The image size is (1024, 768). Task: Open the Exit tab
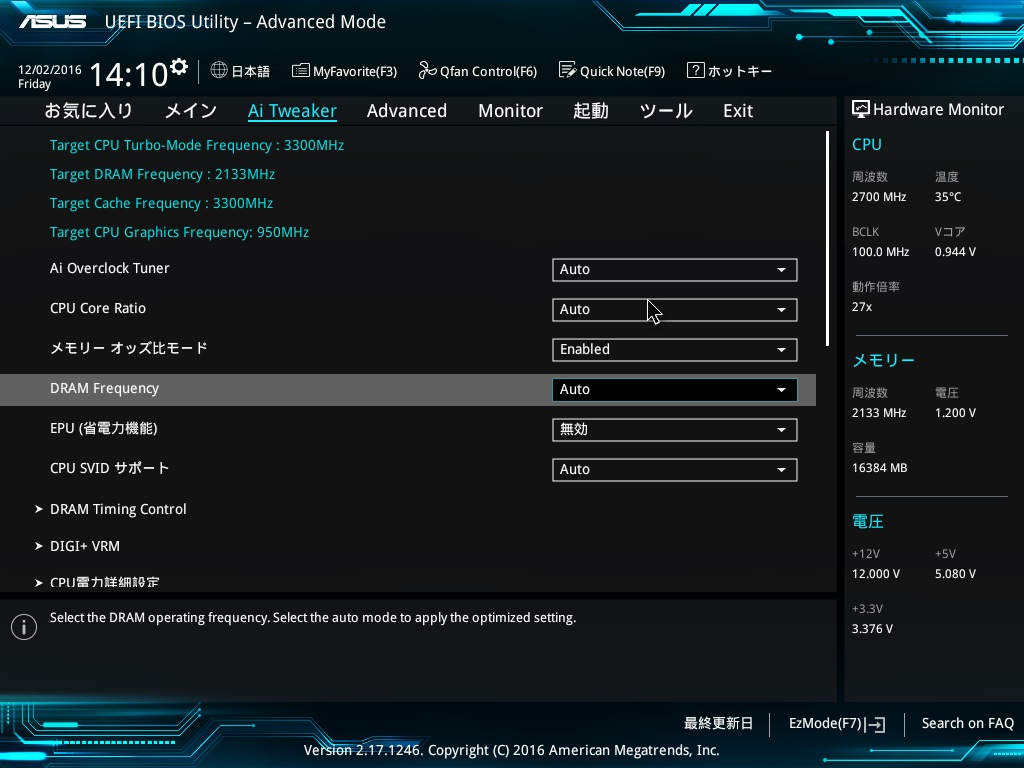[738, 111]
